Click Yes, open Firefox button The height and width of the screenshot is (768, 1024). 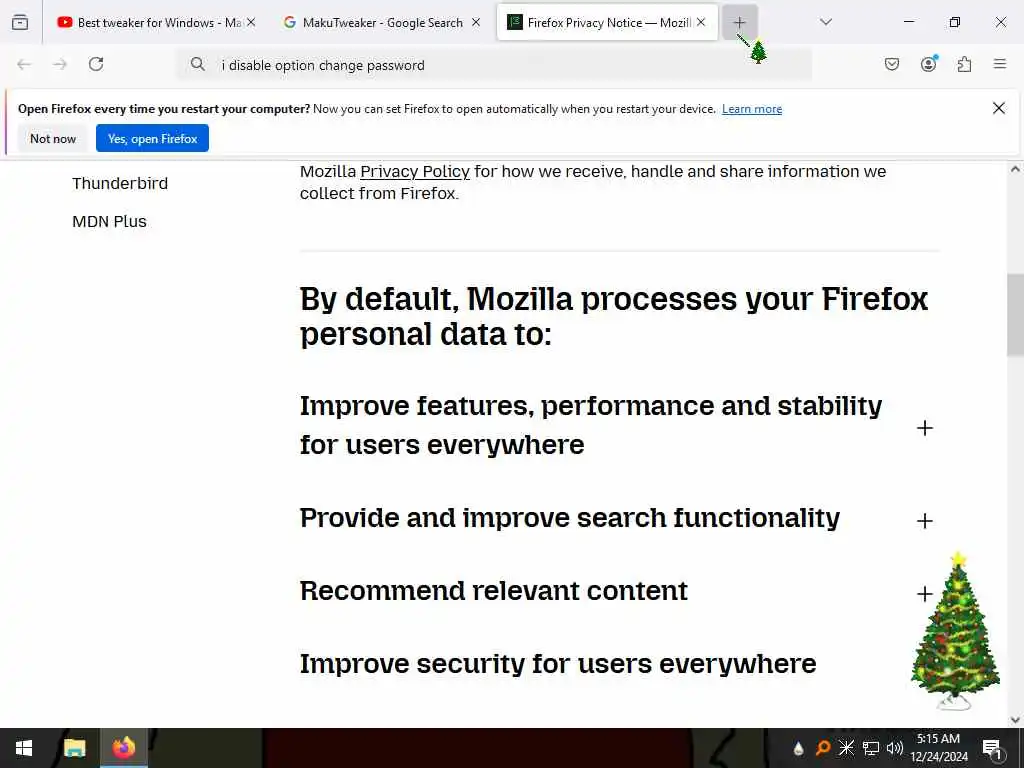tap(152, 138)
